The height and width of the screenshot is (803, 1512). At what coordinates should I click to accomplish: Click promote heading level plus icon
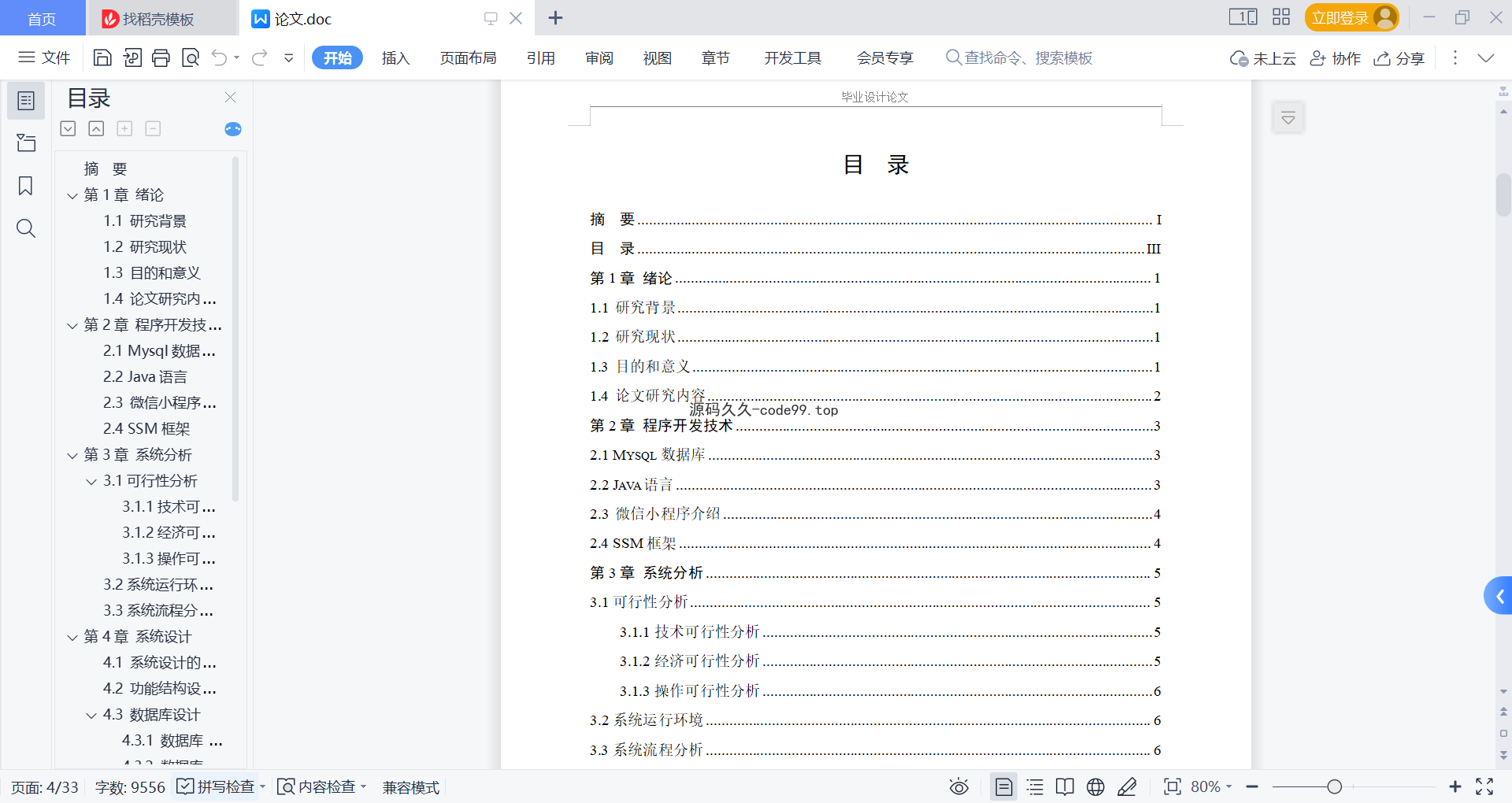coord(124,128)
